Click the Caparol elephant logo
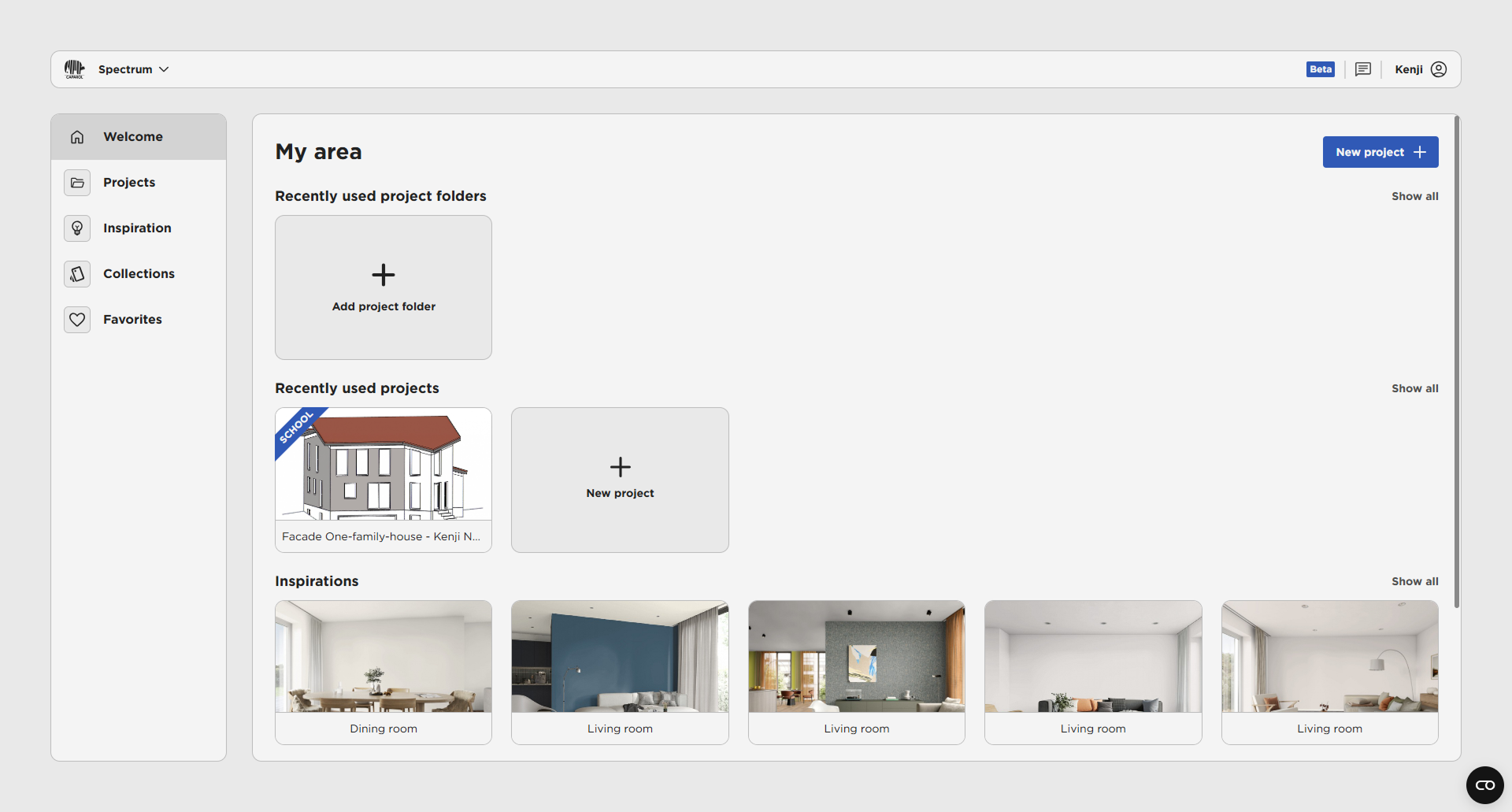The image size is (1512, 812). click(x=74, y=69)
